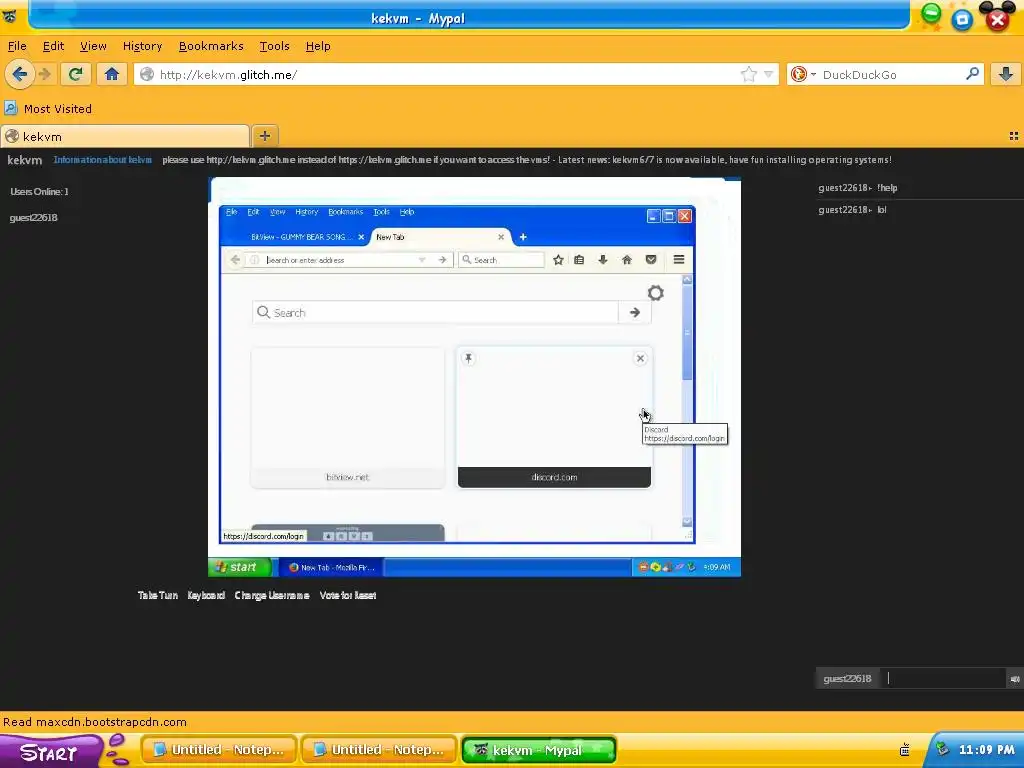Open the bitview.net top site tile
1024x768 pixels.
tap(347, 417)
